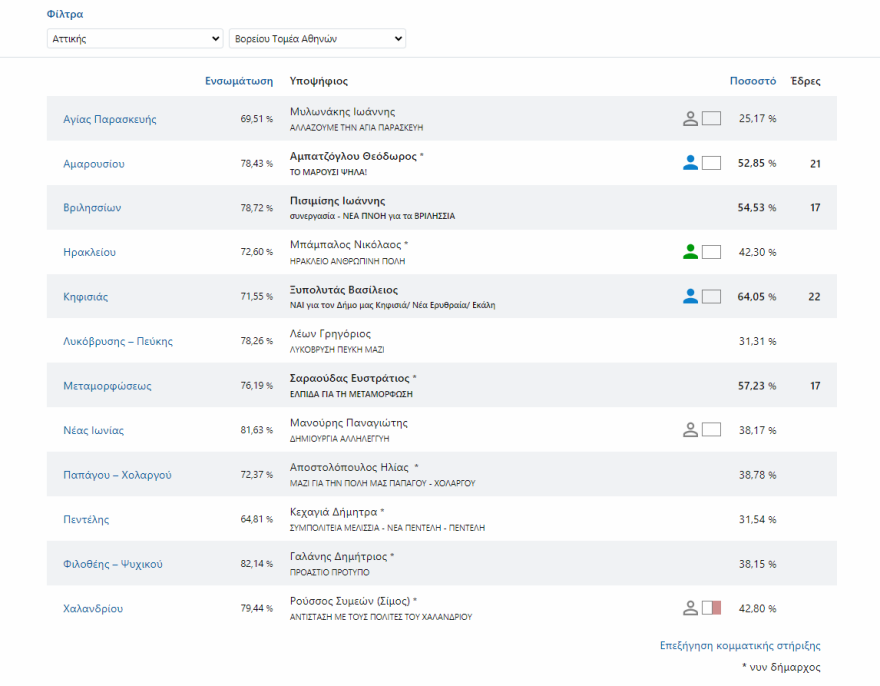Image resolution: width=880 pixels, height=686 pixels.
Task: Select the Φιλοθέης – Ψυχικού municipality
Action: click(113, 564)
